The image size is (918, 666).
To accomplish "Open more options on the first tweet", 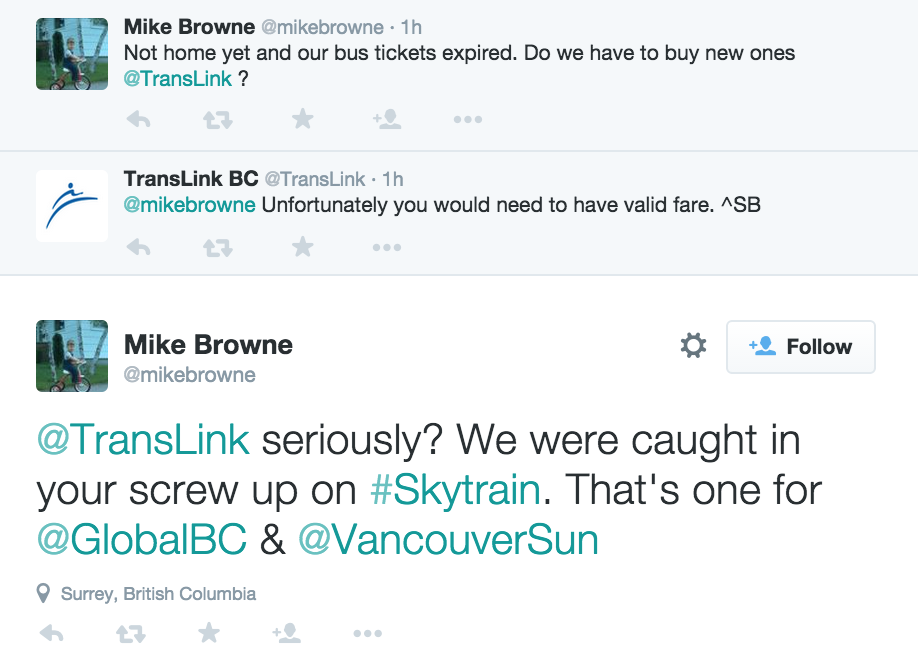I will tap(467, 119).
